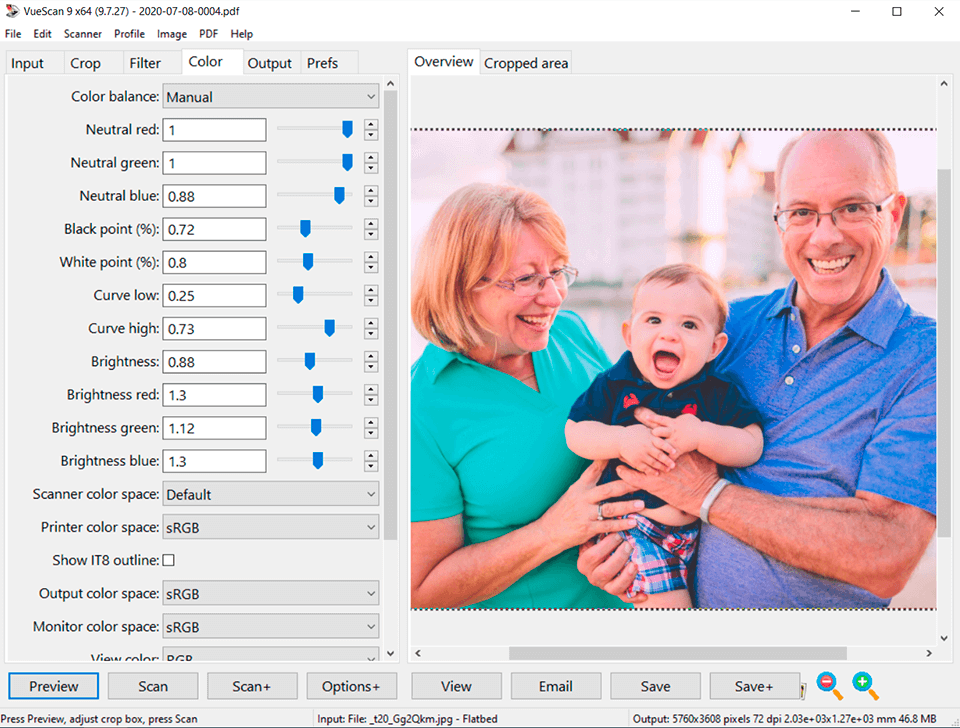The height and width of the screenshot is (728, 960).
Task: Click the Preview button
Action: point(53,686)
